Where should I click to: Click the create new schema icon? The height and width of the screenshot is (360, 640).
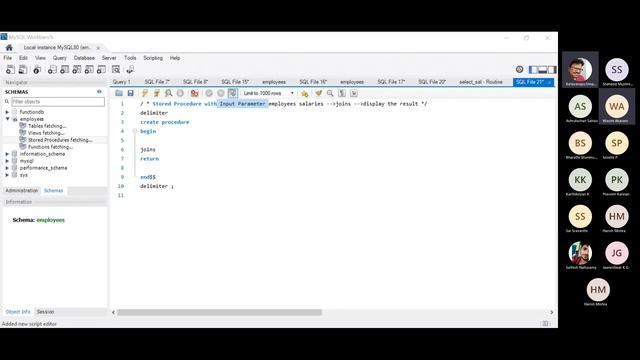(x=52, y=70)
